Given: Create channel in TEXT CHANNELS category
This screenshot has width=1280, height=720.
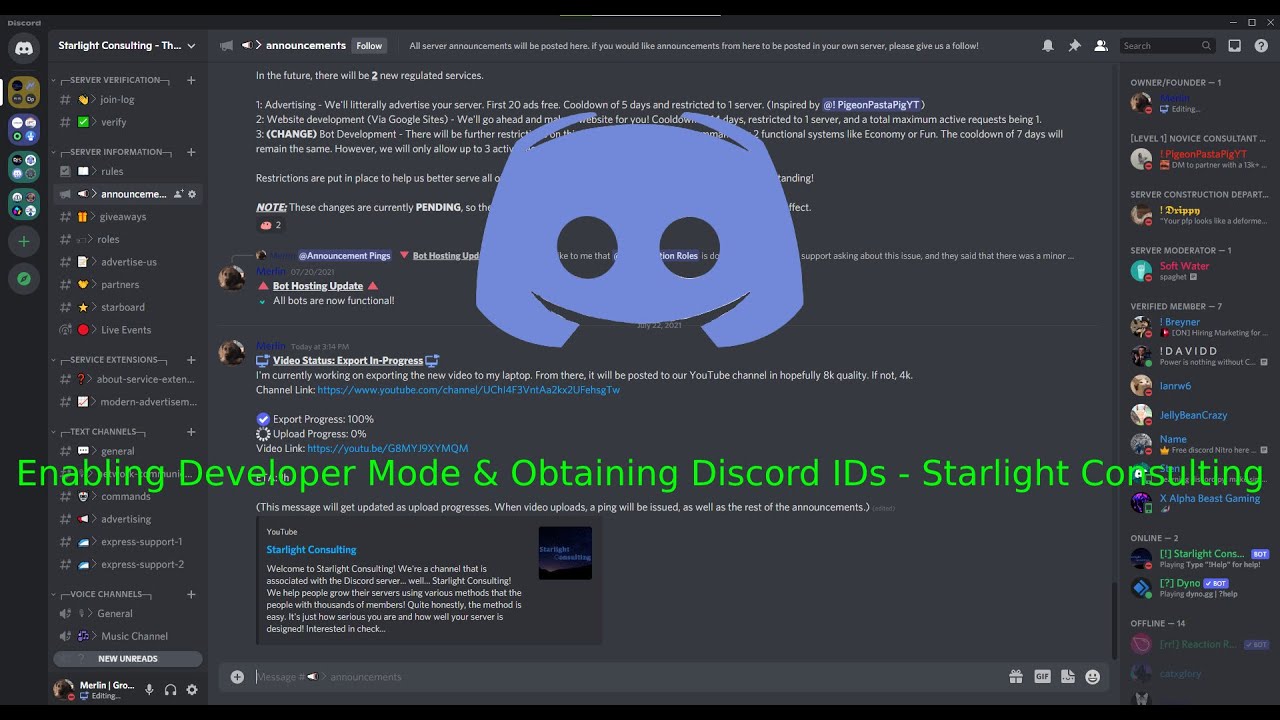Looking at the screenshot, I should (191, 432).
